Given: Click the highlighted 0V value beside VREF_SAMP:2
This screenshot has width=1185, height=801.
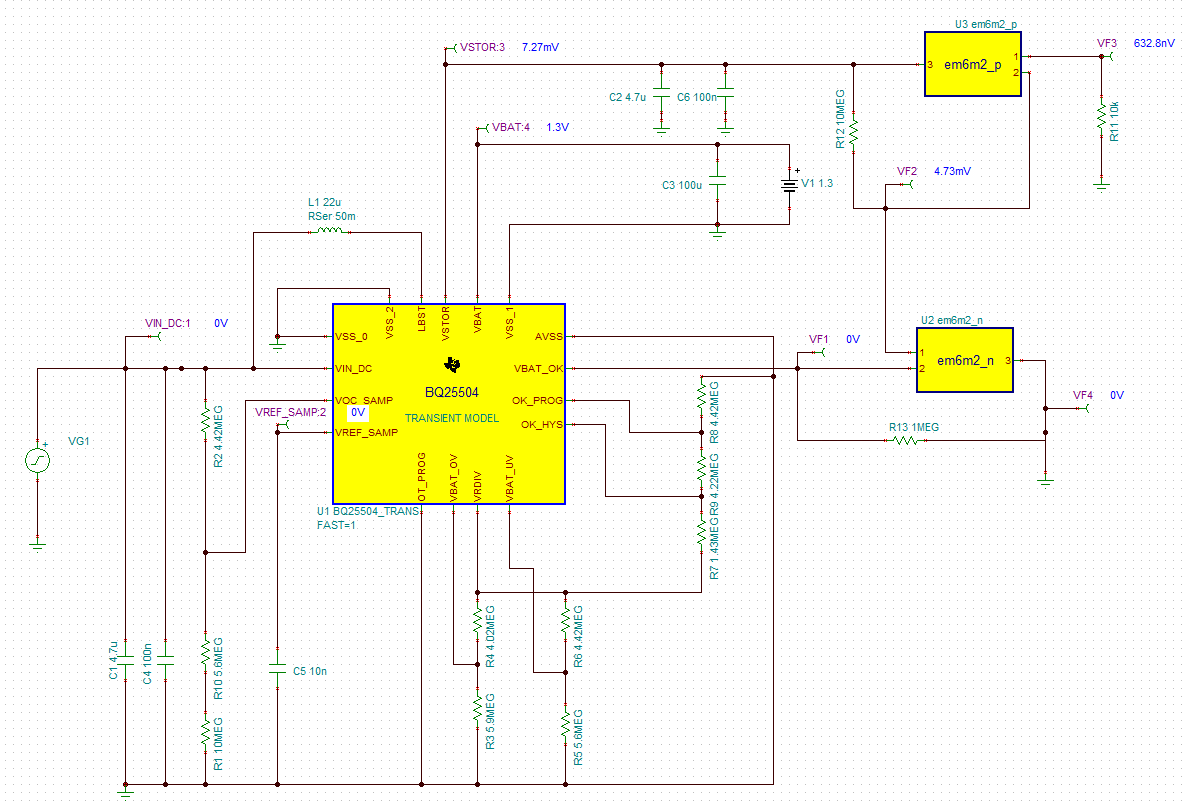Looking at the screenshot, I should coord(358,413).
